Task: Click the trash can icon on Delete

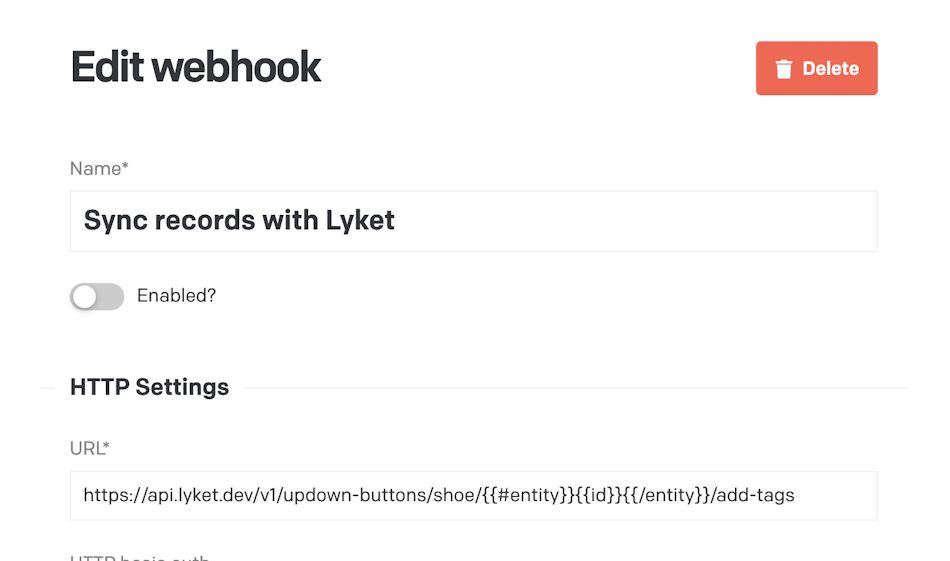Action: point(783,69)
